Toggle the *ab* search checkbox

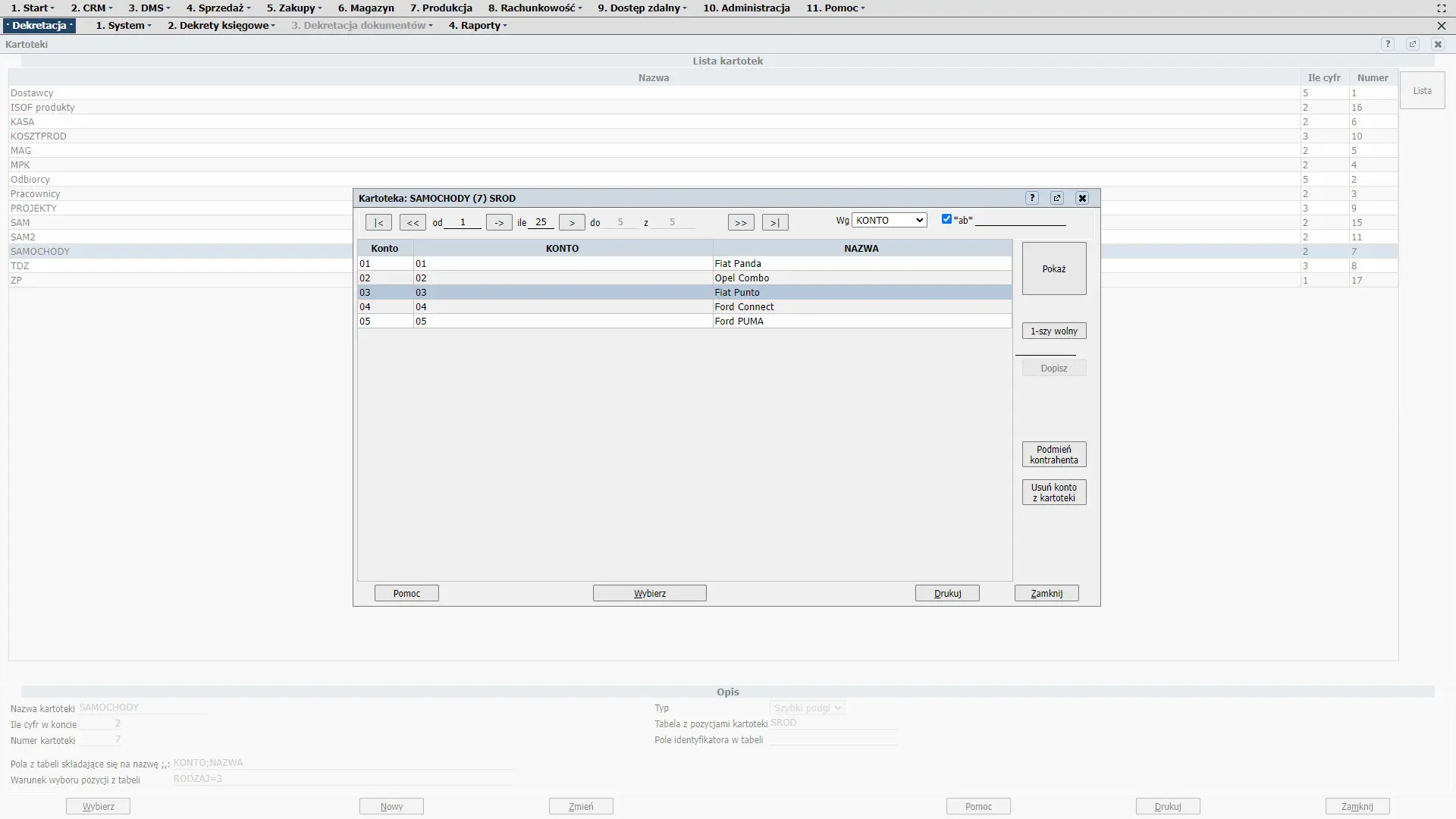click(946, 219)
